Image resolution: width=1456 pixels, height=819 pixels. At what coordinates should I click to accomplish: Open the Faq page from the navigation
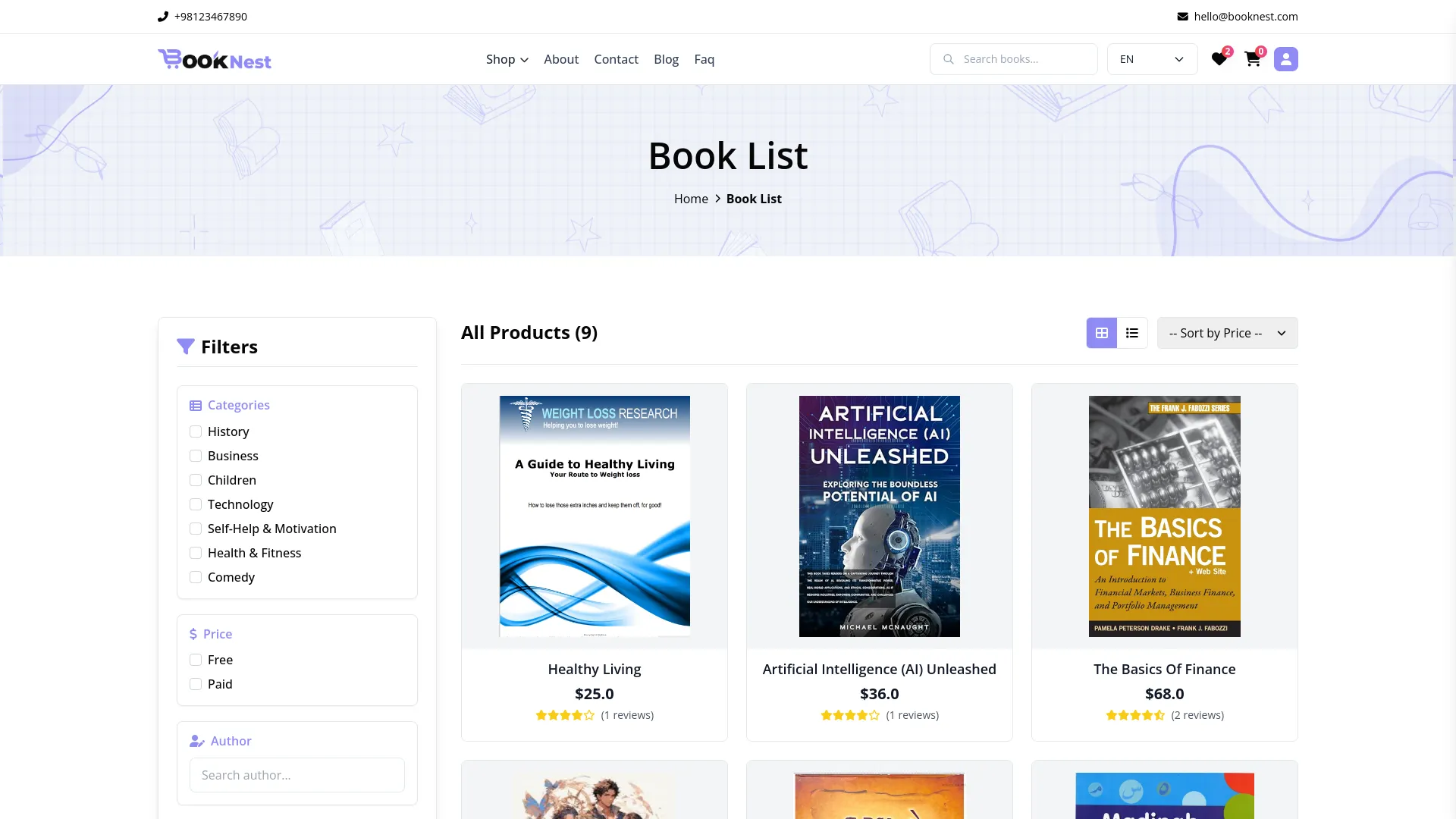[704, 58]
